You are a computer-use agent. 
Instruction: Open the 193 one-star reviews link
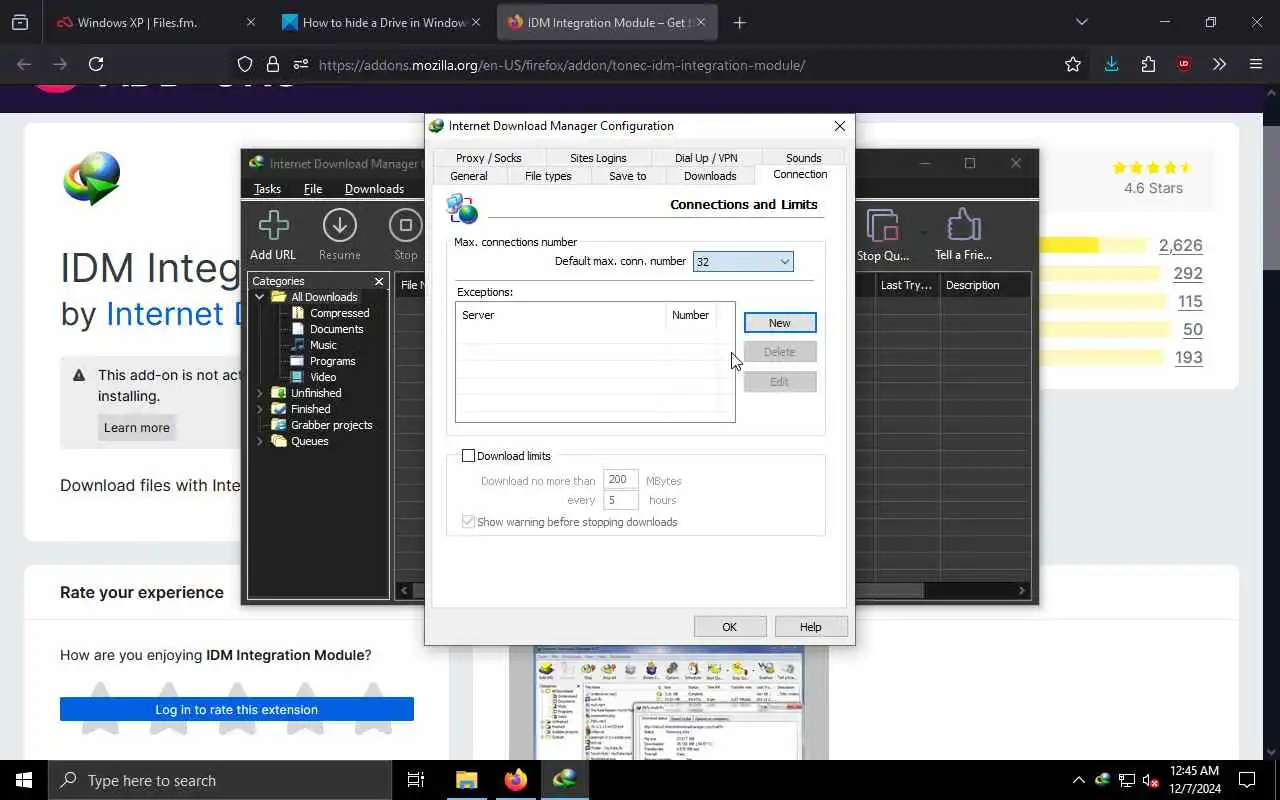click(x=1189, y=358)
